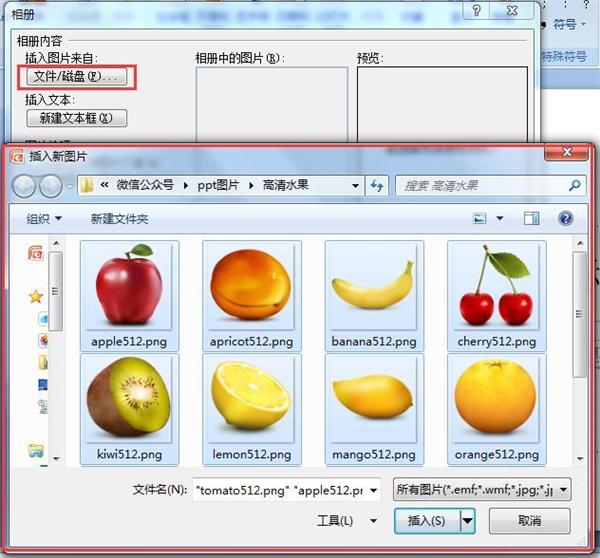Open the file type filter dropdown

coord(563,489)
